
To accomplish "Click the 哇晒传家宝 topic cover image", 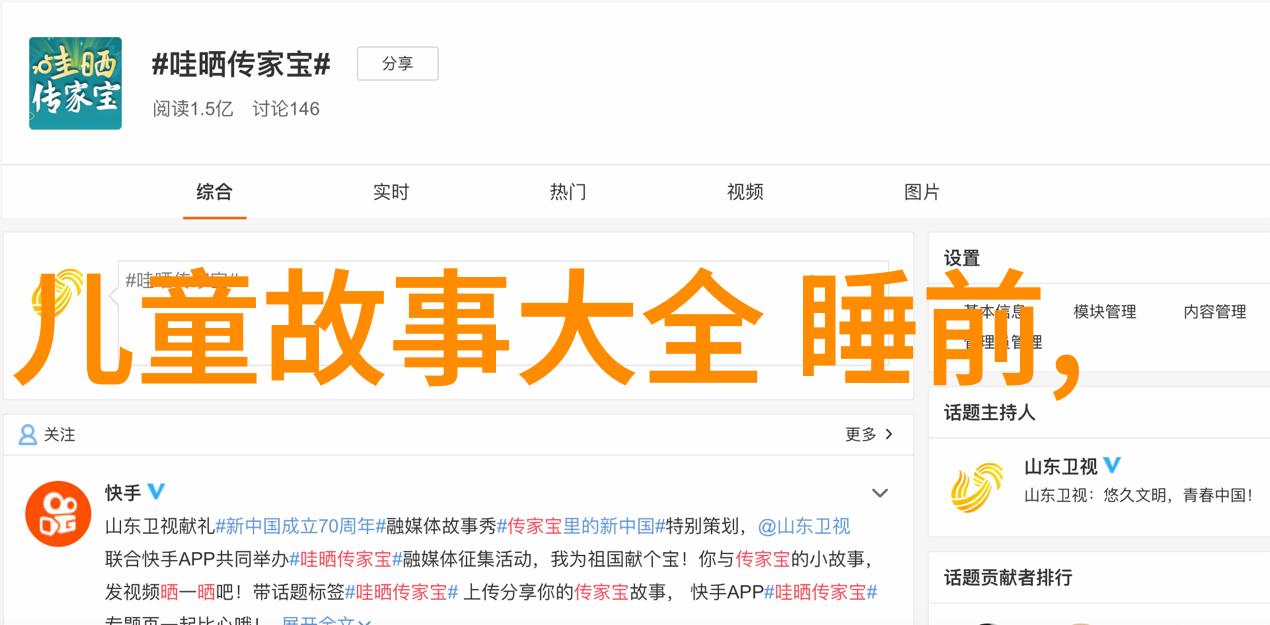I will [75, 83].
